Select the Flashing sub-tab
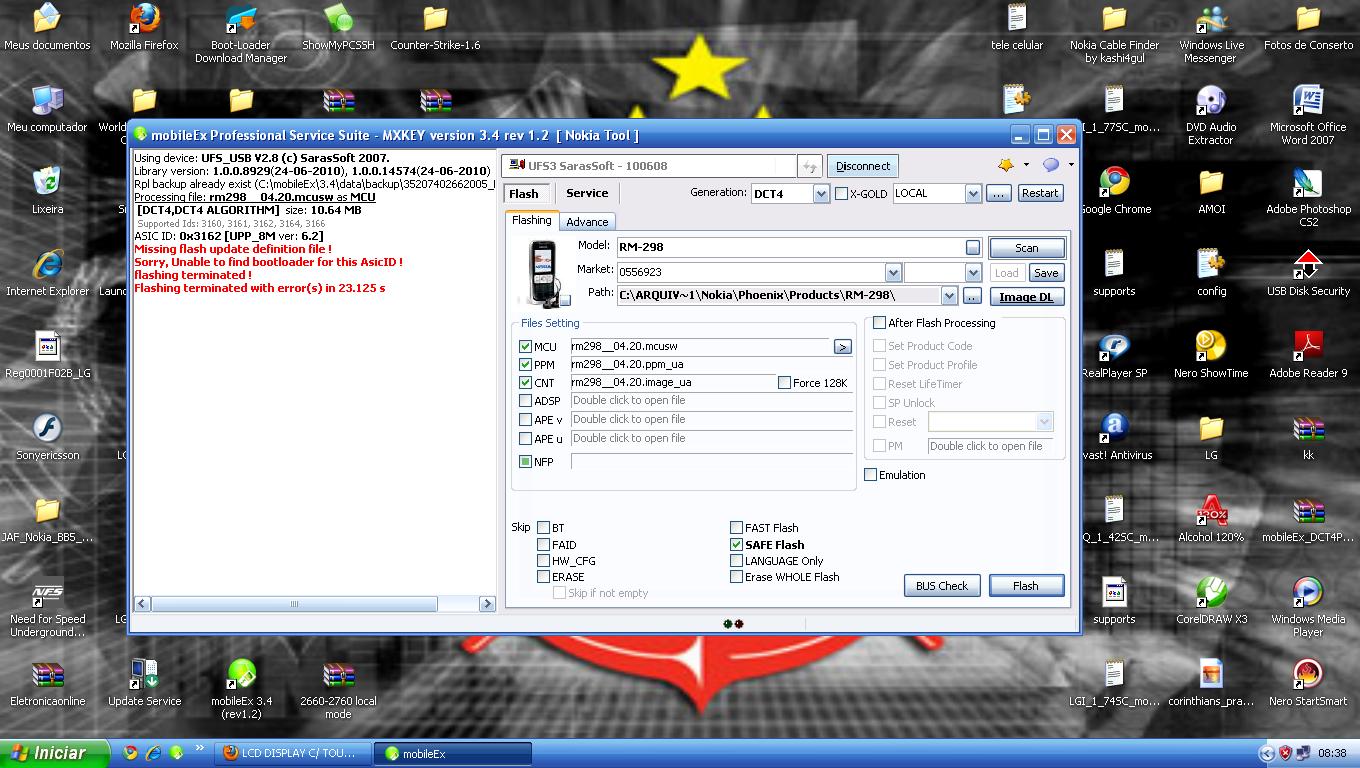 532,220
